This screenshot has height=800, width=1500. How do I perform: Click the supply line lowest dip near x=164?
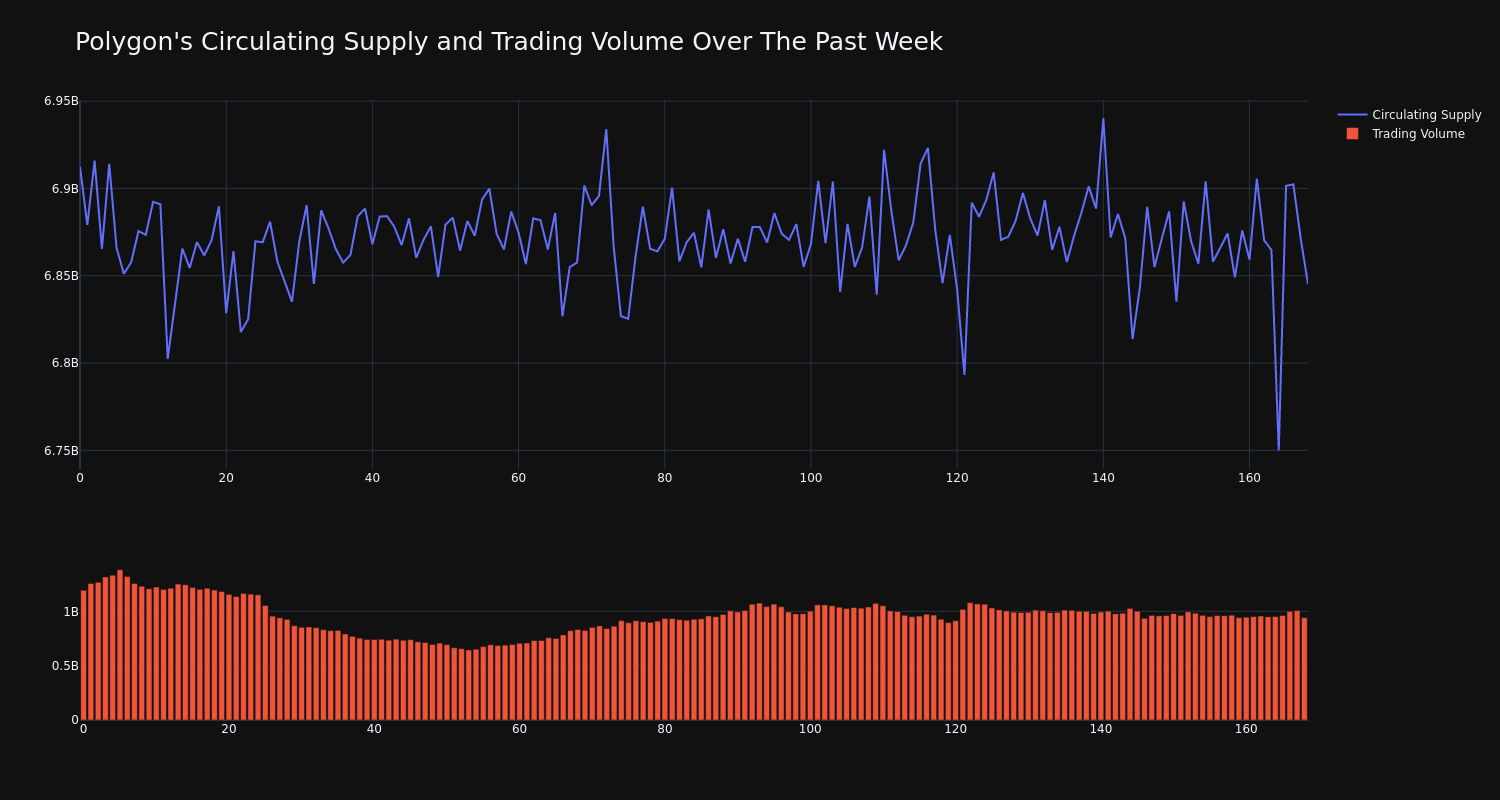click(1278, 448)
